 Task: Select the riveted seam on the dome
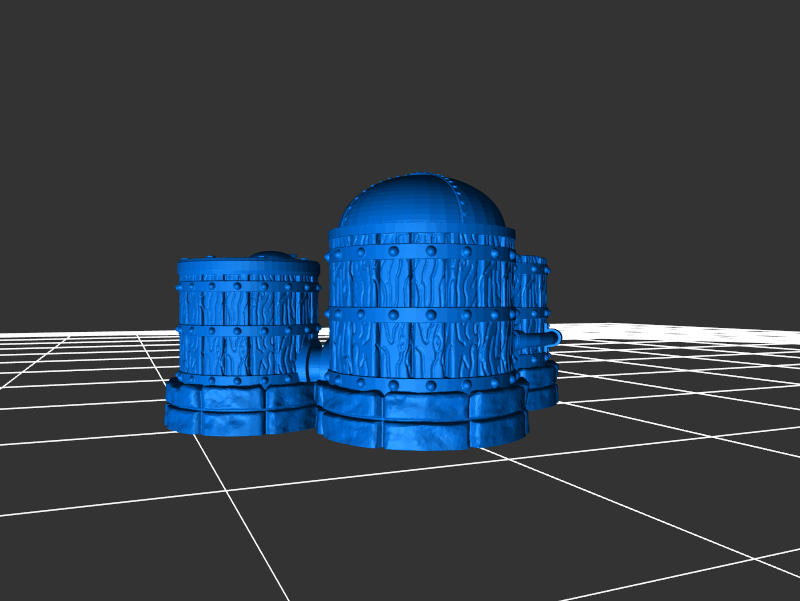[x=460, y=205]
